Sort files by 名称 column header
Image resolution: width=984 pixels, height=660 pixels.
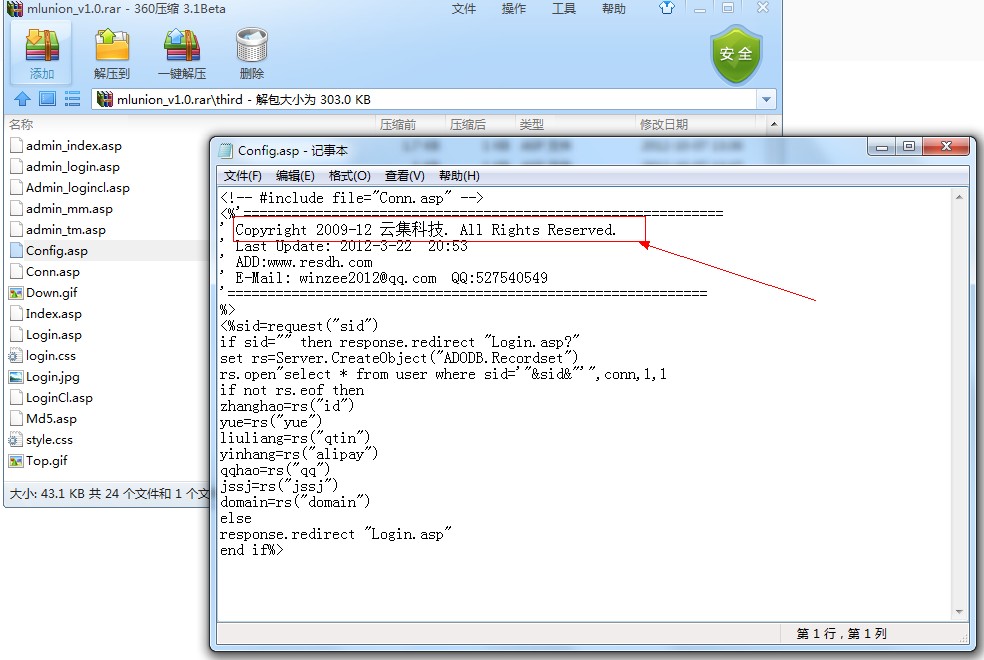[22, 125]
